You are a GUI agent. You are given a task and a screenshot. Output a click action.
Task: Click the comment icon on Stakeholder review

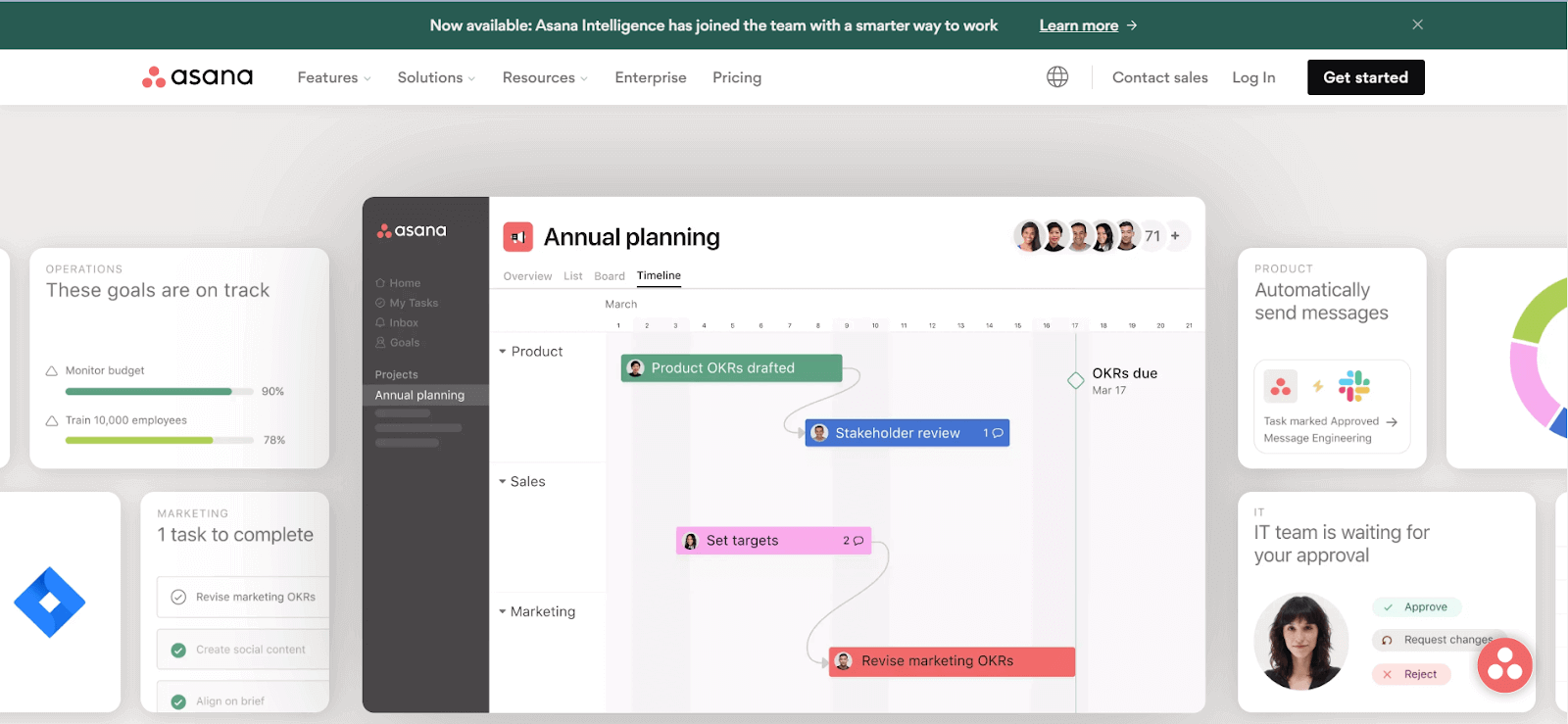click(x=998, y=433)
